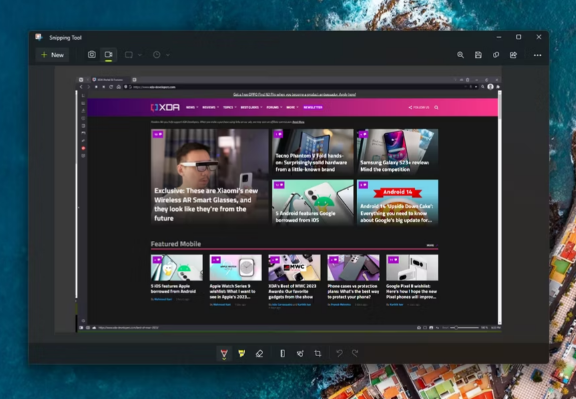Select the Eraser tool
The height and width of the screenshot is (399, 576).
pyautogui.click(x=259, y=353)
